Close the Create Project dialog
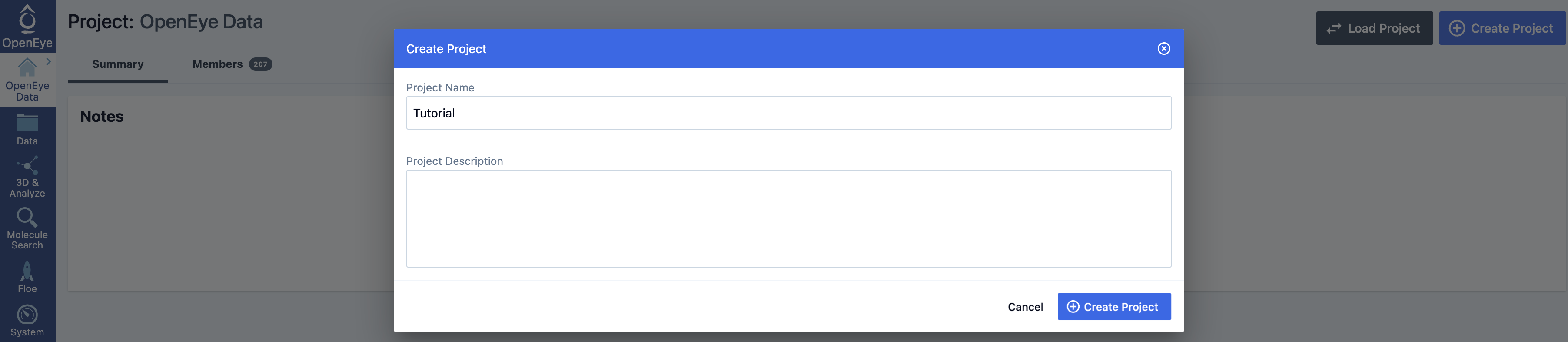This screenshot has width=1568, height=342. 1163,49
